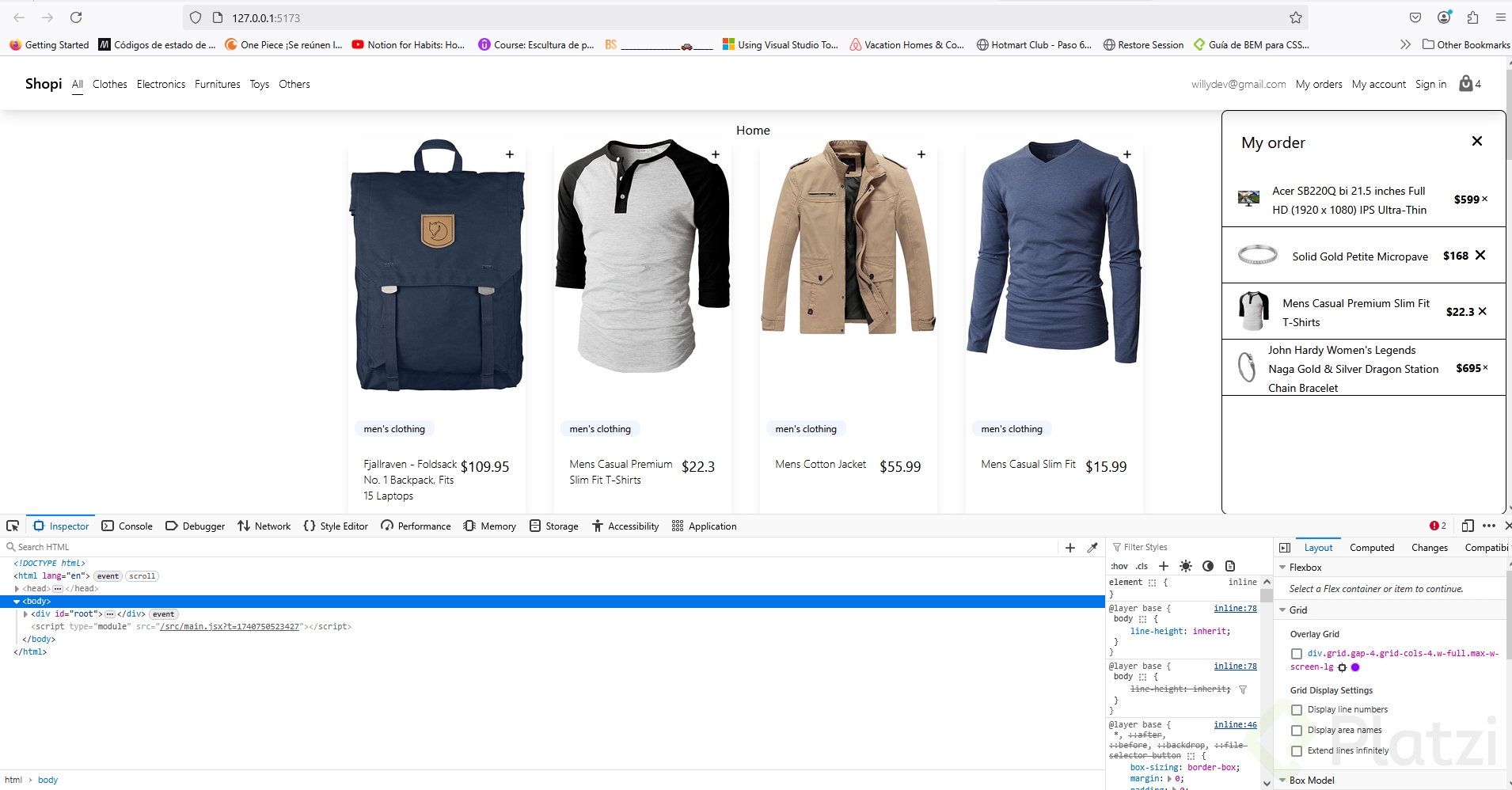Show more bookmarks with the chevron
Viewport: 1512px width, 790px height.
(x=1405, y=44)
